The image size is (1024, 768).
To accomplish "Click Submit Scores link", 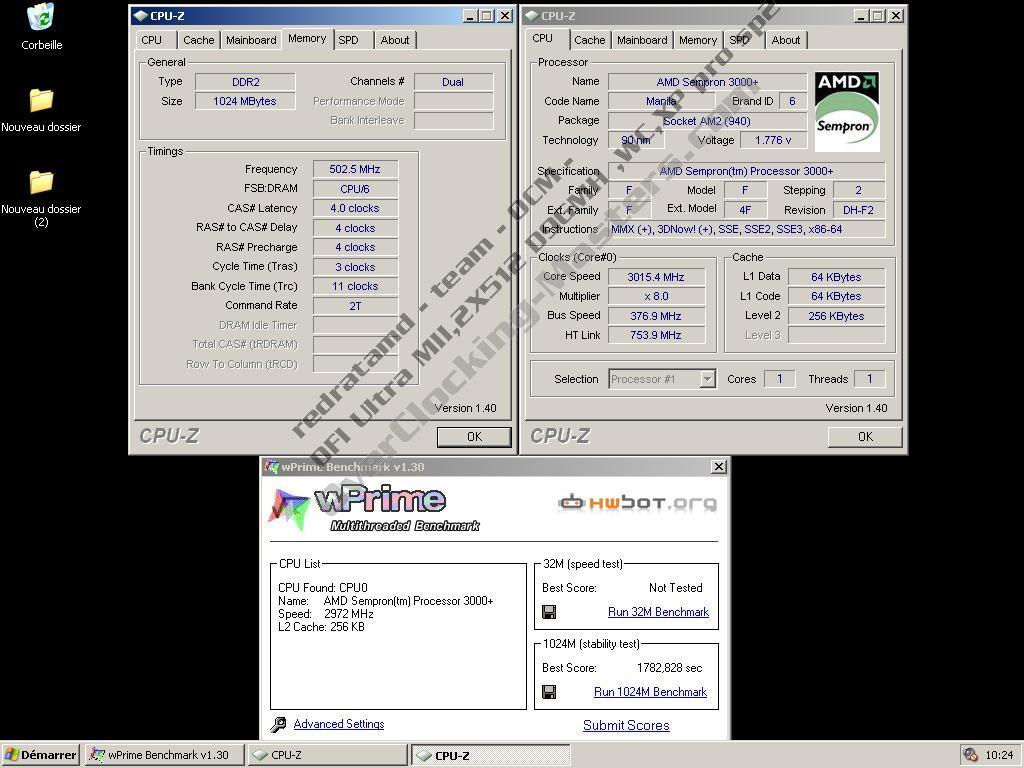I will pyautogui.click(x=626, y=726).
